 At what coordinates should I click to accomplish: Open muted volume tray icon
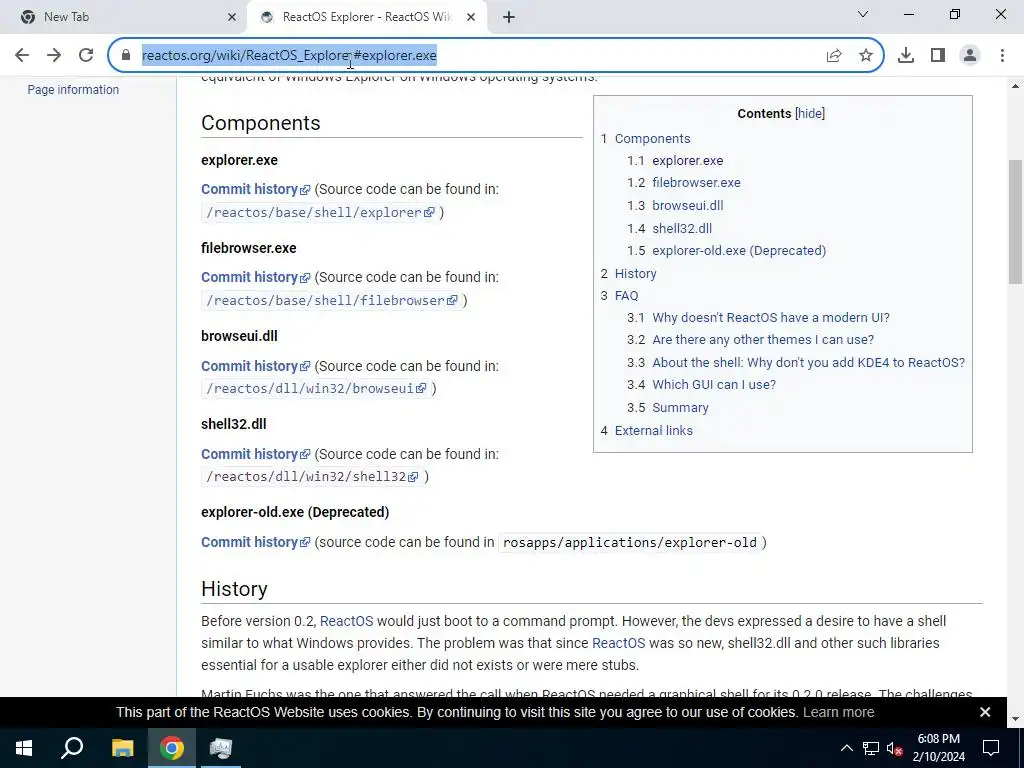(x=894, y=748)
